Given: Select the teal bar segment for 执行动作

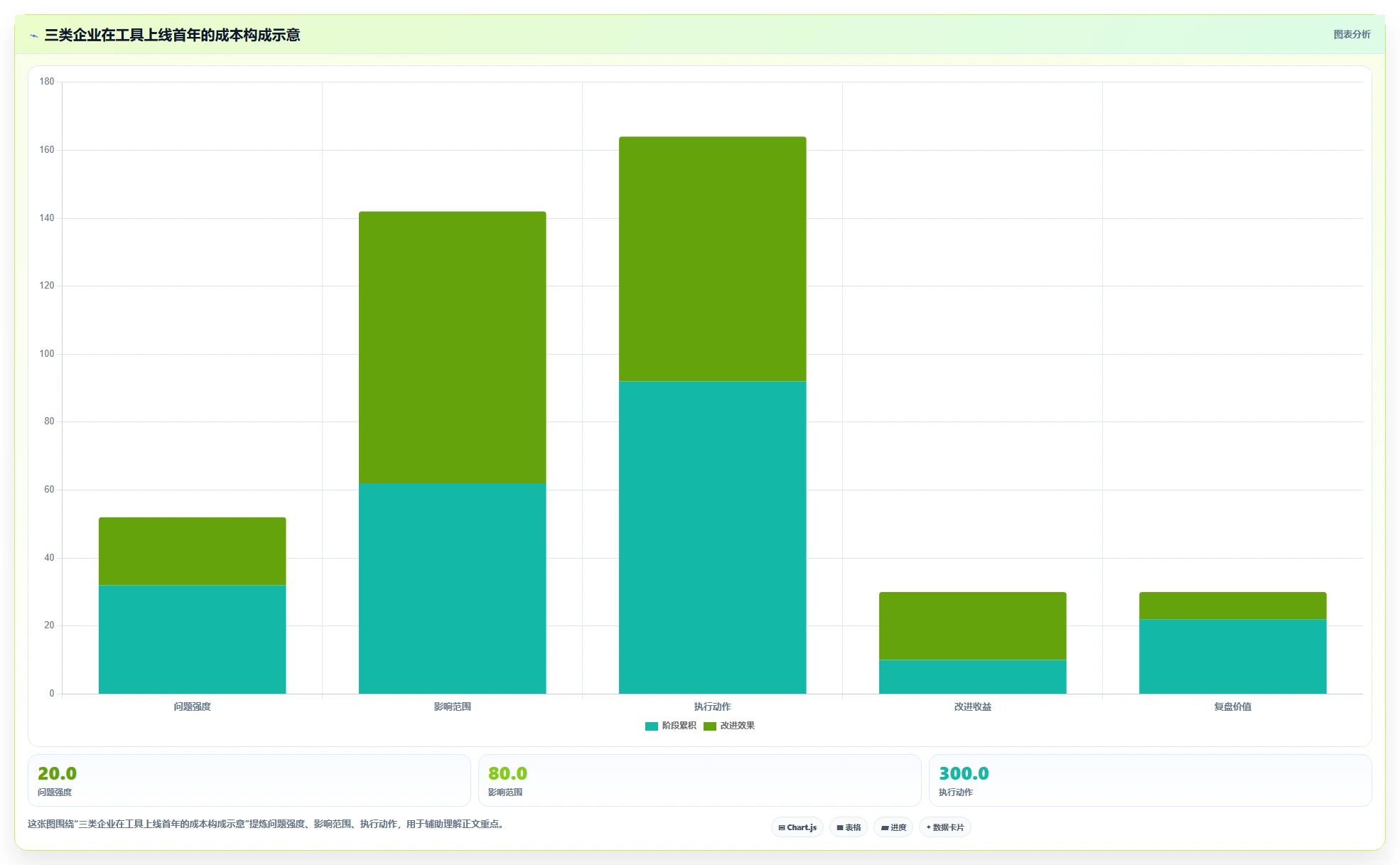Looking at the screenshot, I should [x=712, y=537].
